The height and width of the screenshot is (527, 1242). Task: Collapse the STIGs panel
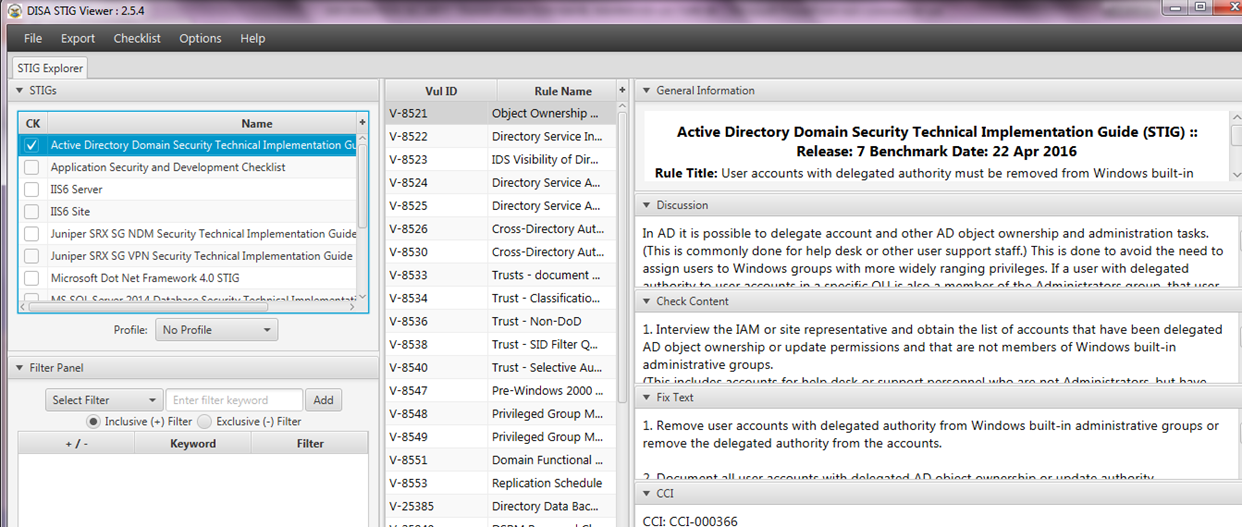20,90
